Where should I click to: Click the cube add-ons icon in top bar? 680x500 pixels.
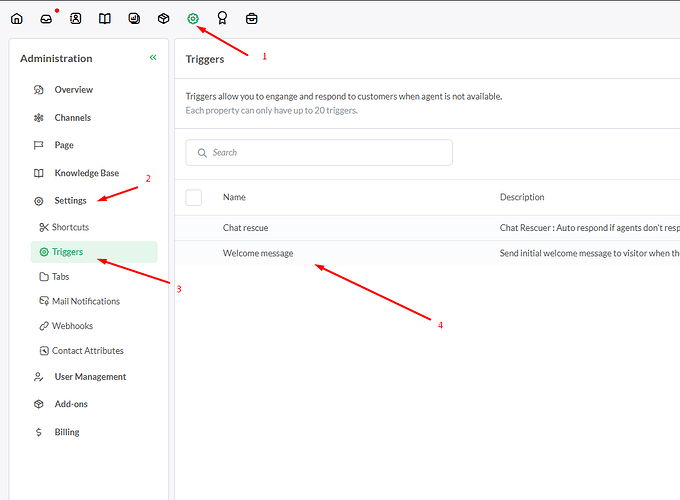(164, 19)
